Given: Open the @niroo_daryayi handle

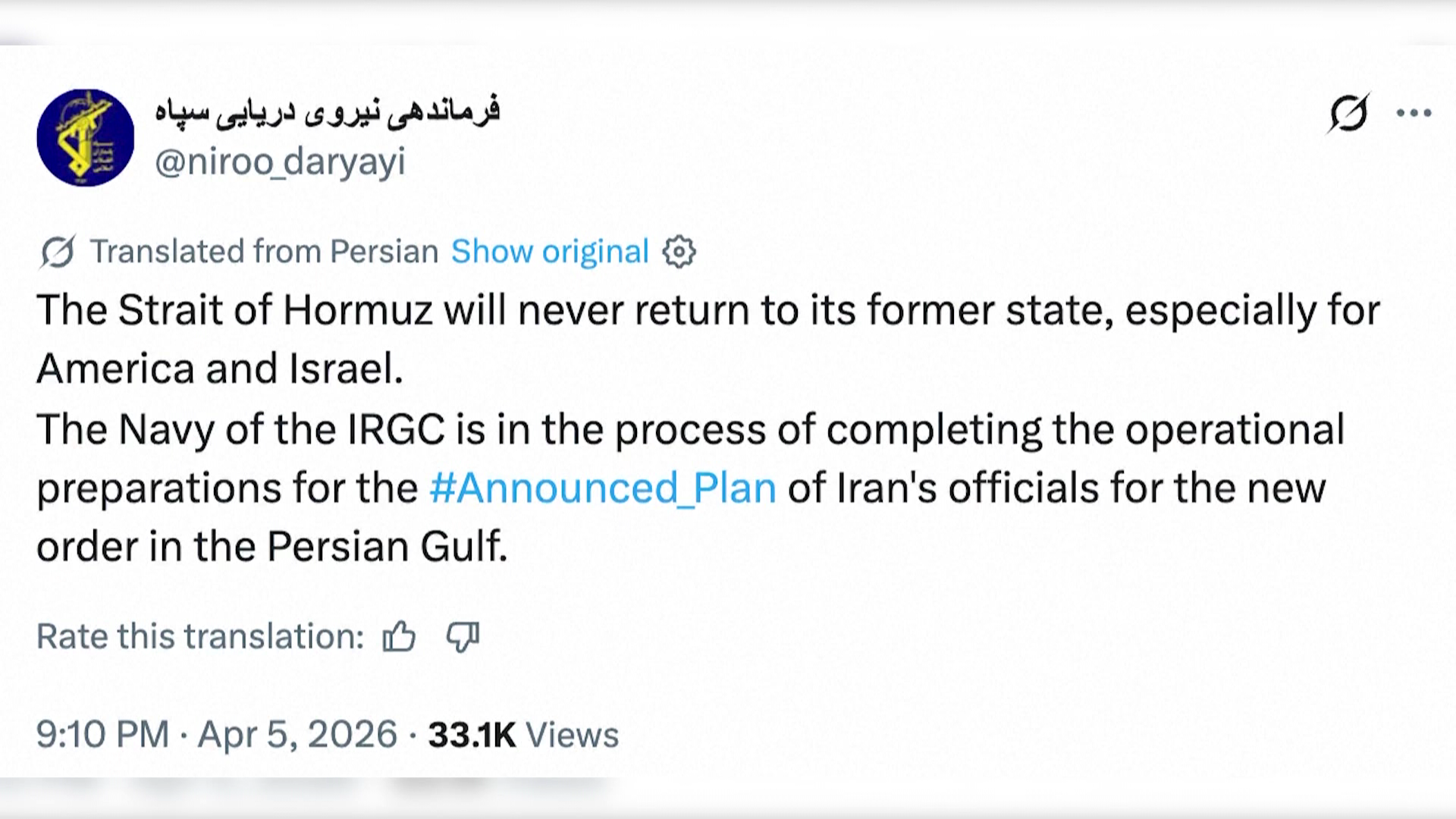Looking at the screenshot, I should [281, 162].
